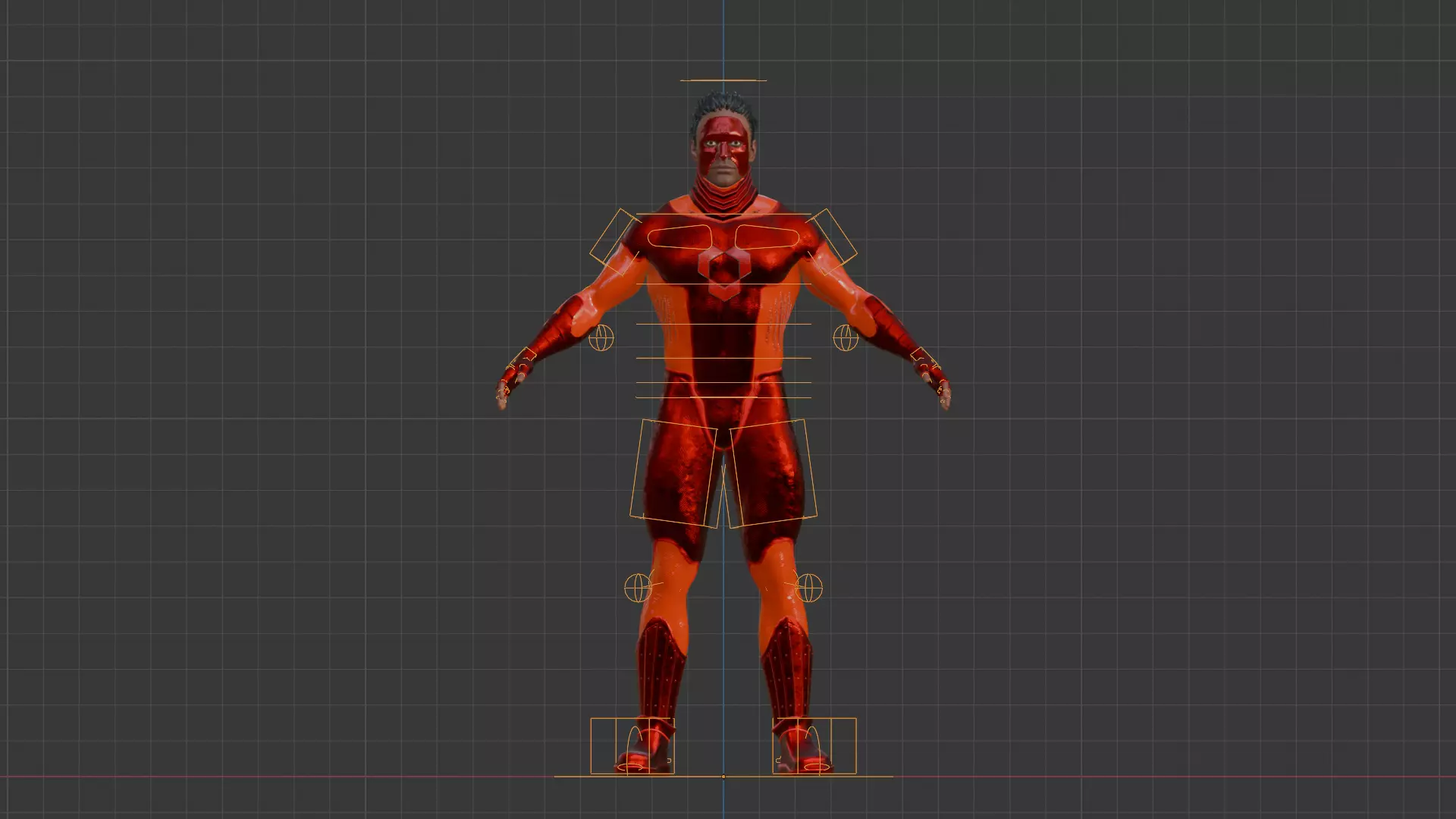Select the toe ellipse control on screen-left foot
This screenshot has width=1456, height=819.
pos(631,767)
